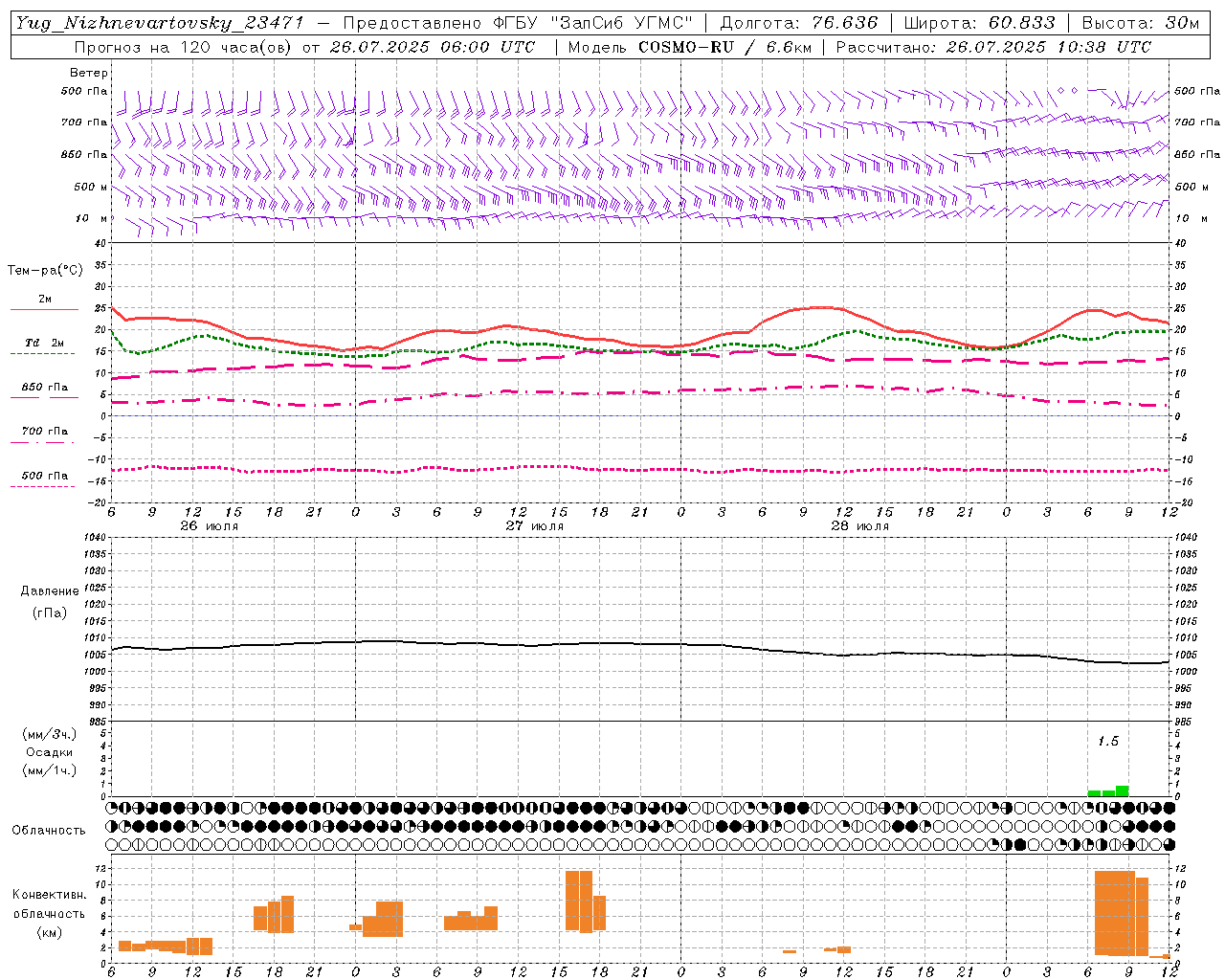Click the Давление pressure panel label
The width and height of the screenshot is (1225, 980).
[50, 591]
